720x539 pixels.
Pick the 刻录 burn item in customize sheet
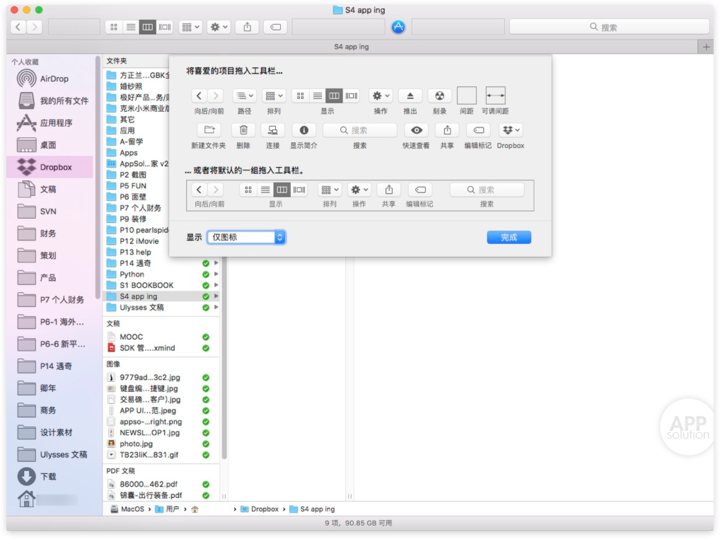(x=439, y=96)
